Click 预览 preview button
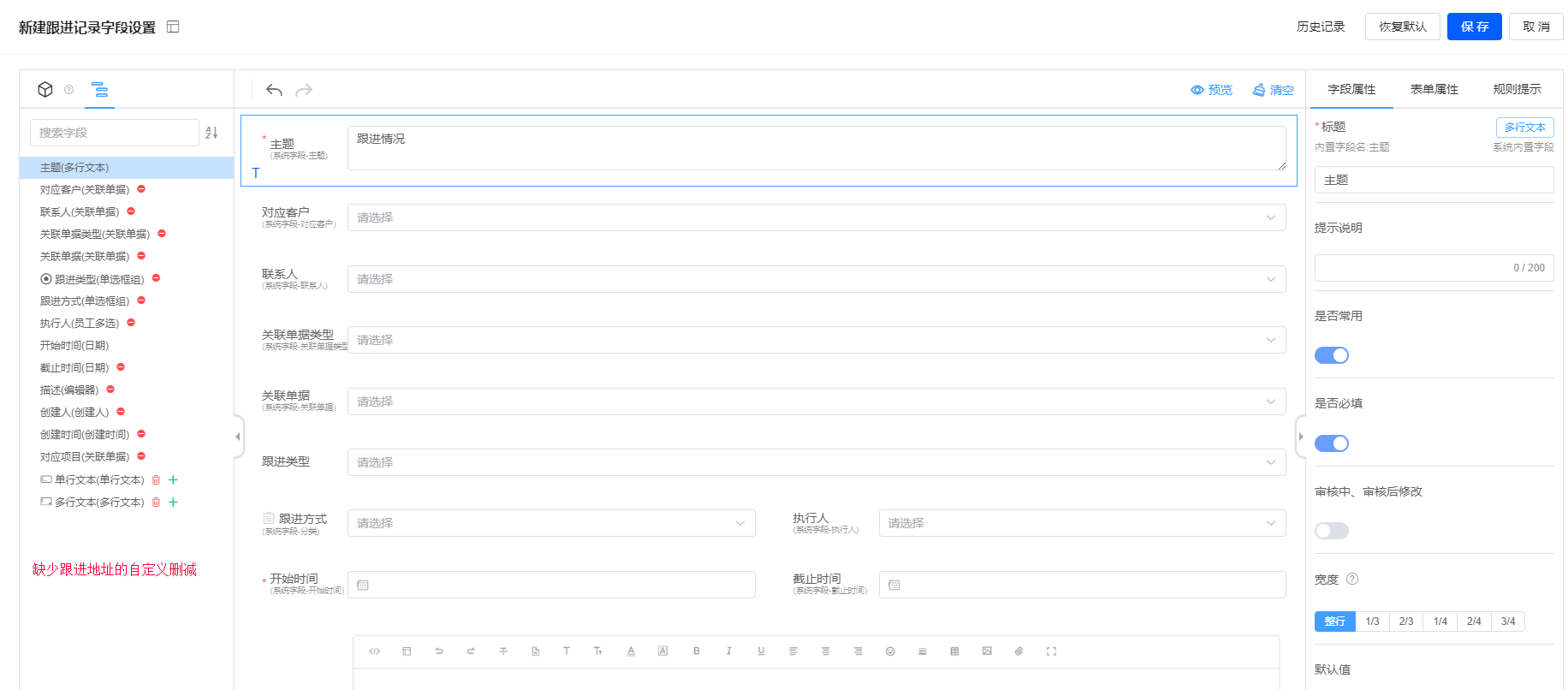 click(1212, 90)
